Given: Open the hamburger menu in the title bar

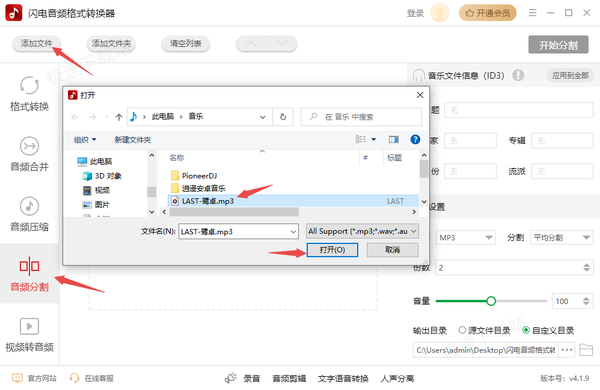Looking at the screenshot, I should [532, 13].
